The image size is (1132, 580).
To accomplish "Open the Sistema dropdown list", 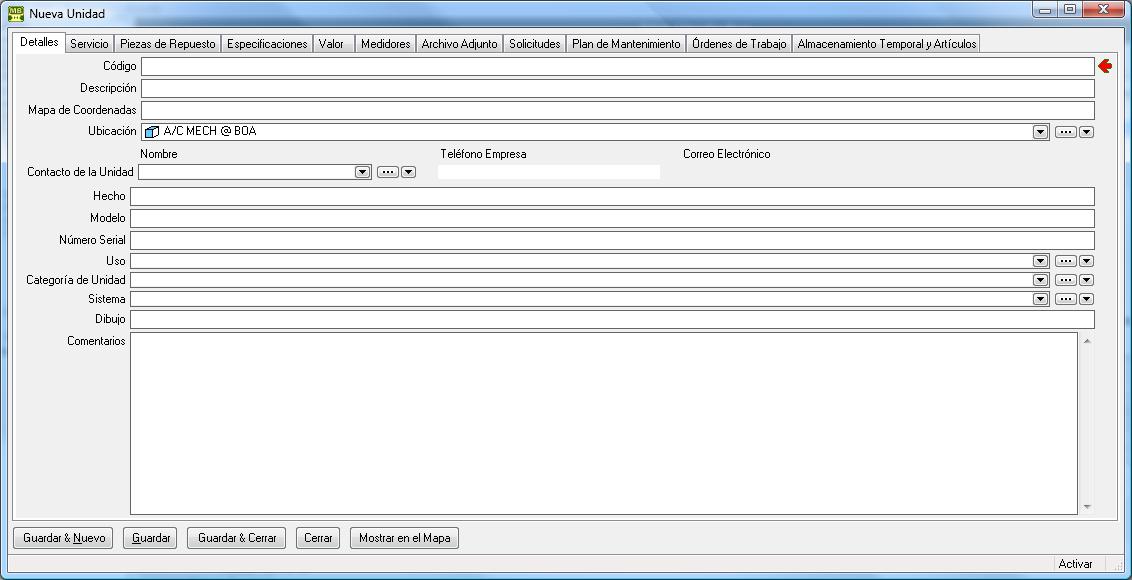I will coord(1040,299).
